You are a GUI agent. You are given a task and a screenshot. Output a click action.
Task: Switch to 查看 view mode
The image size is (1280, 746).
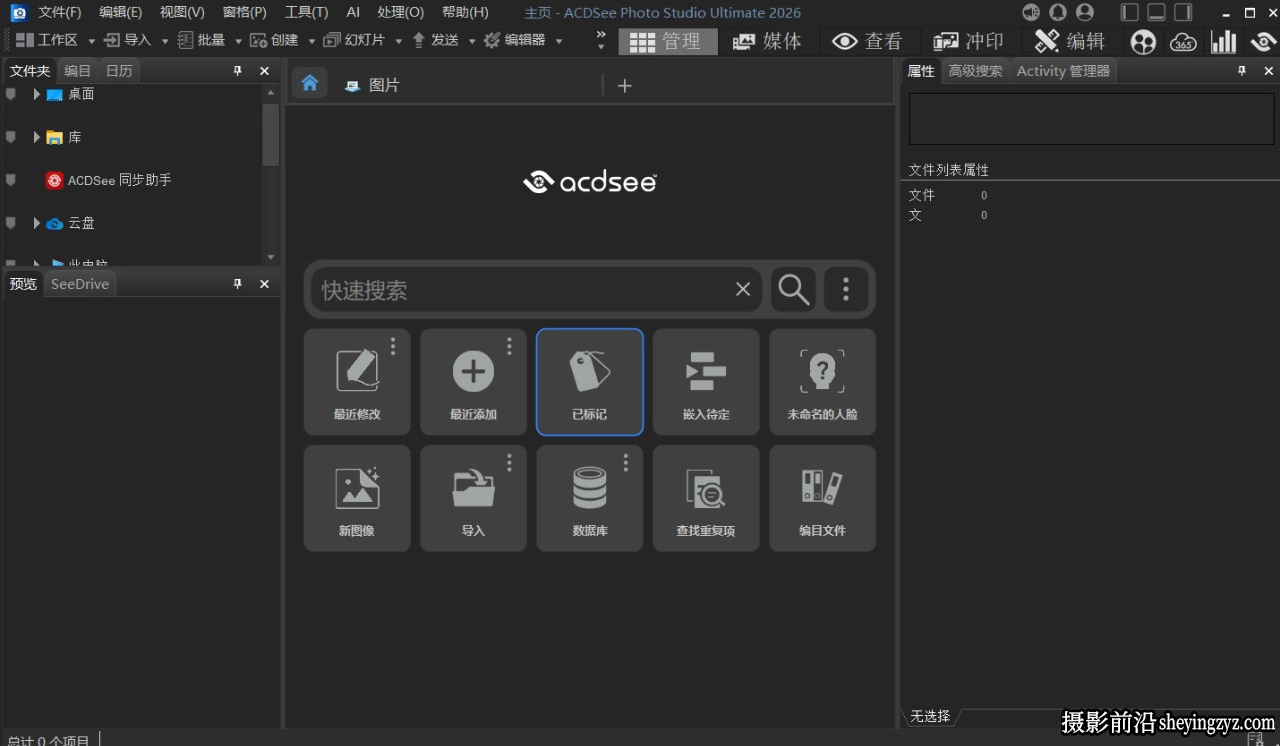coord(867,41)
